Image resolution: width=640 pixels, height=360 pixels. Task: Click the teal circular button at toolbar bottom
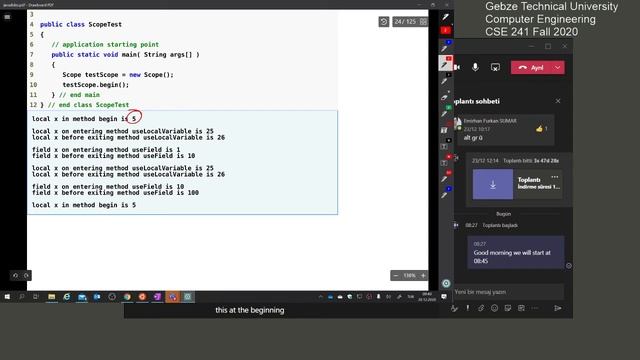pos(446,283)
